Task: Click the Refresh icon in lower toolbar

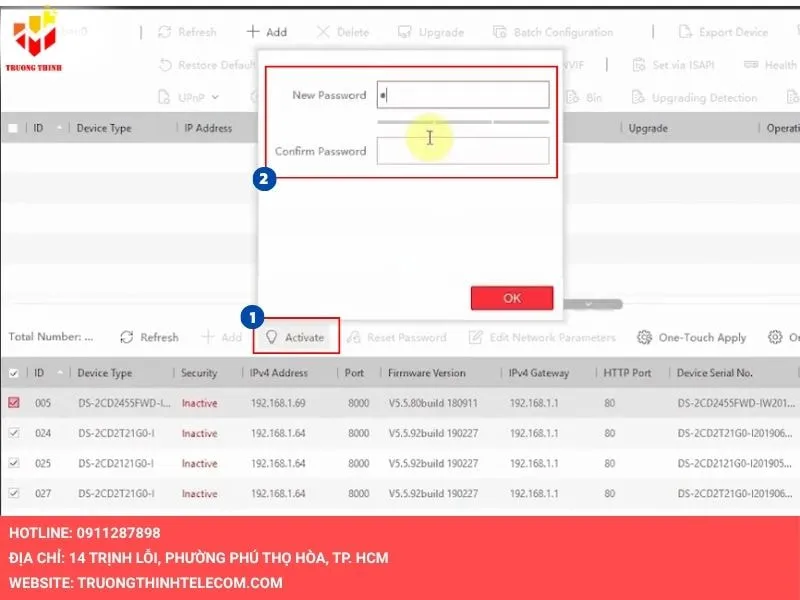Action: [127, 338]
